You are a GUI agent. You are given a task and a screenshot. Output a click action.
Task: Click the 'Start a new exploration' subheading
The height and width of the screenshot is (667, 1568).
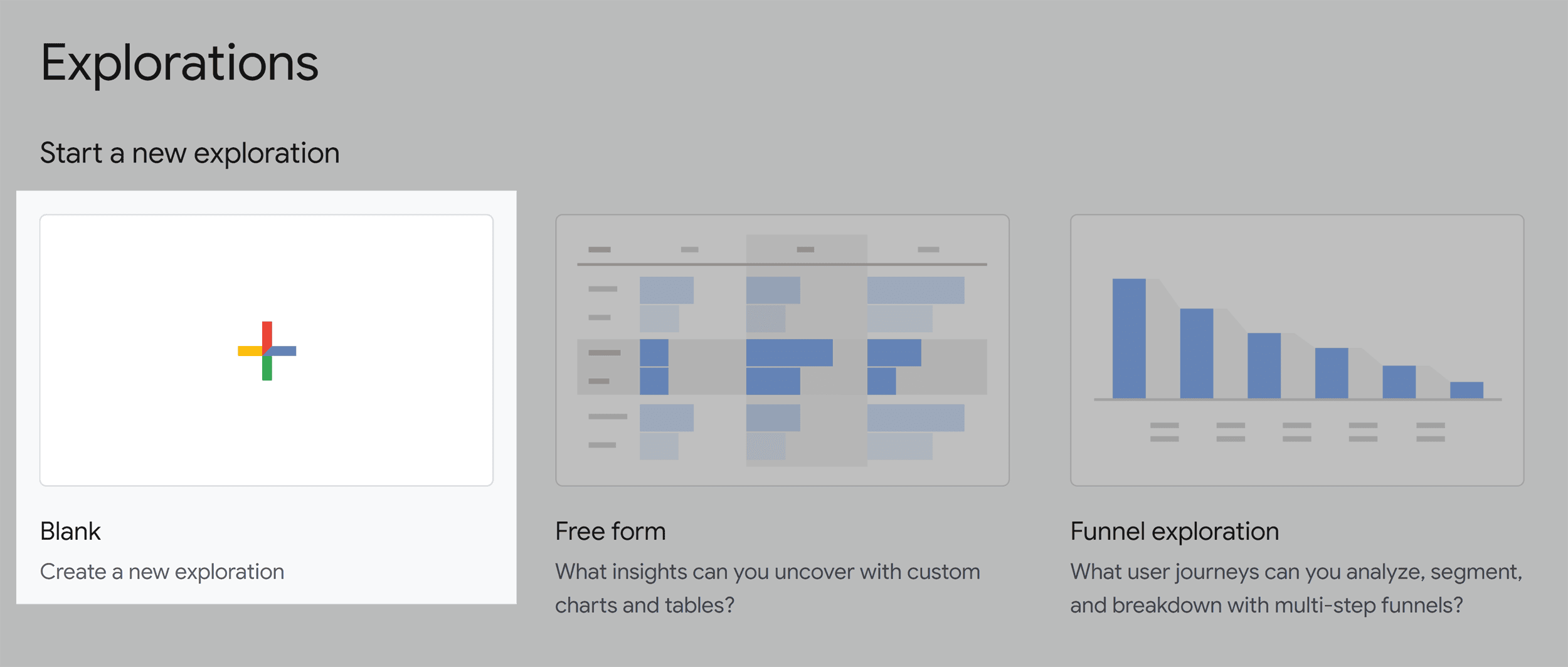point(190,153)
